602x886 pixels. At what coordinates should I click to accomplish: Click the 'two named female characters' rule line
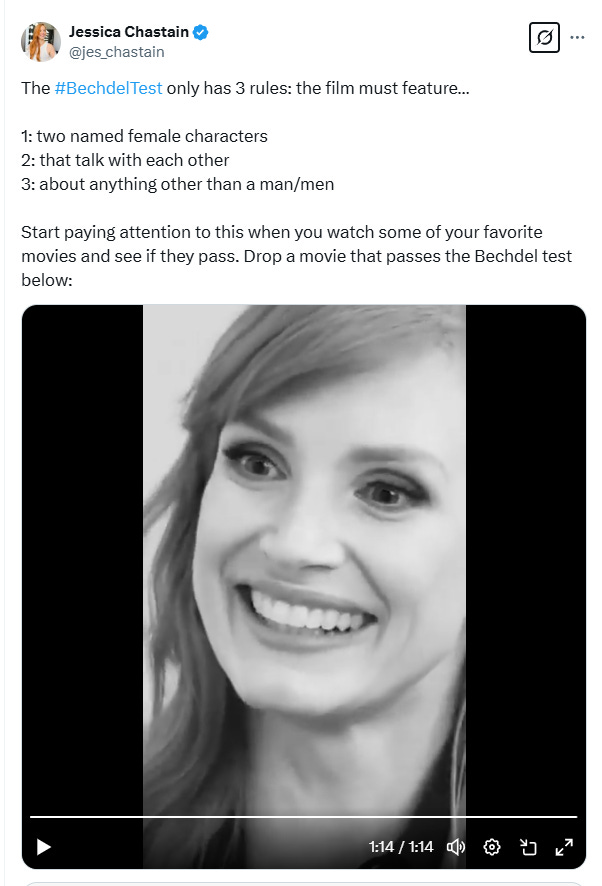point(145,136)
